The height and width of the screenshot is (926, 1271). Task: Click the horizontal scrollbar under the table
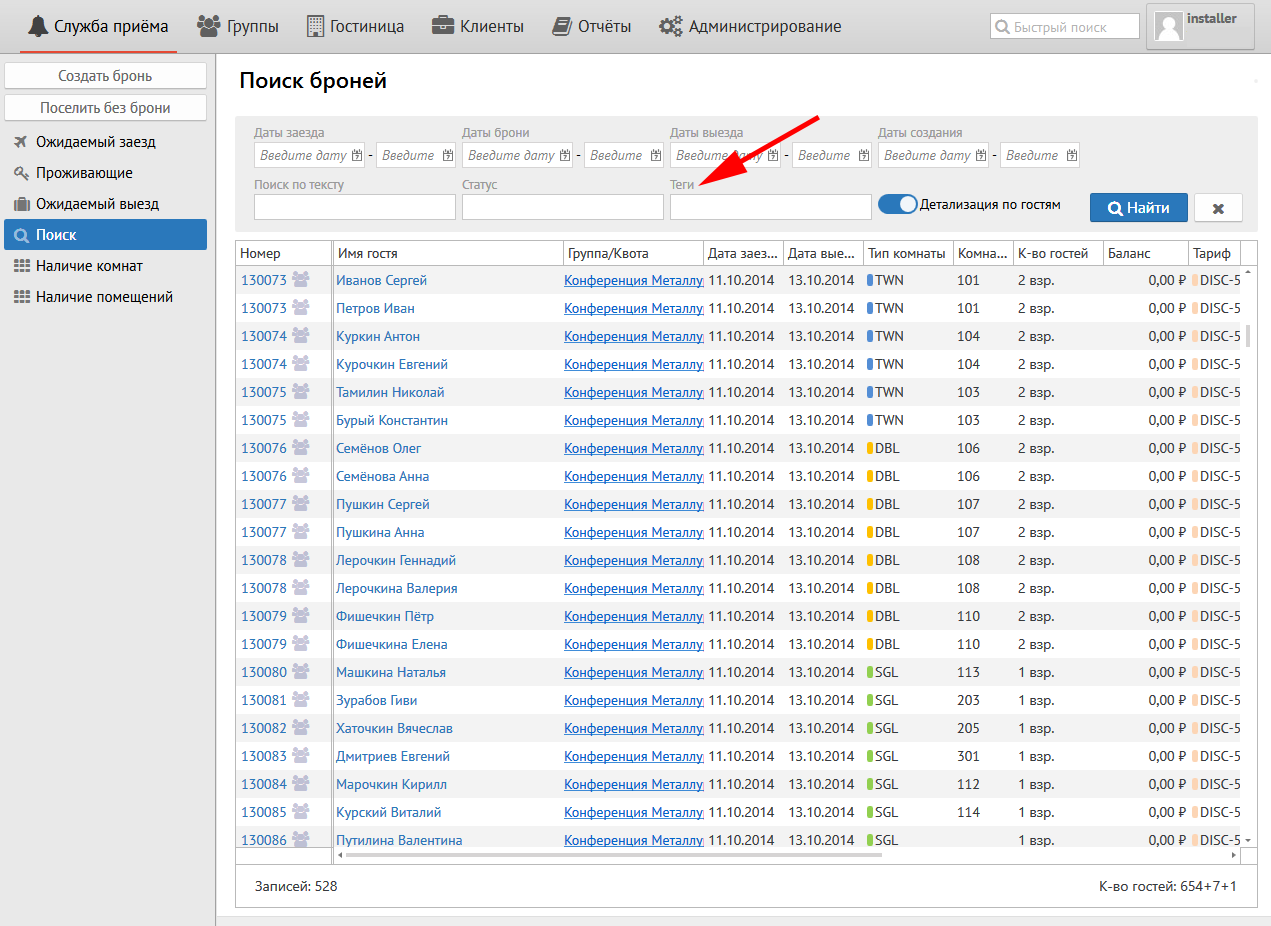coord(612,855)
